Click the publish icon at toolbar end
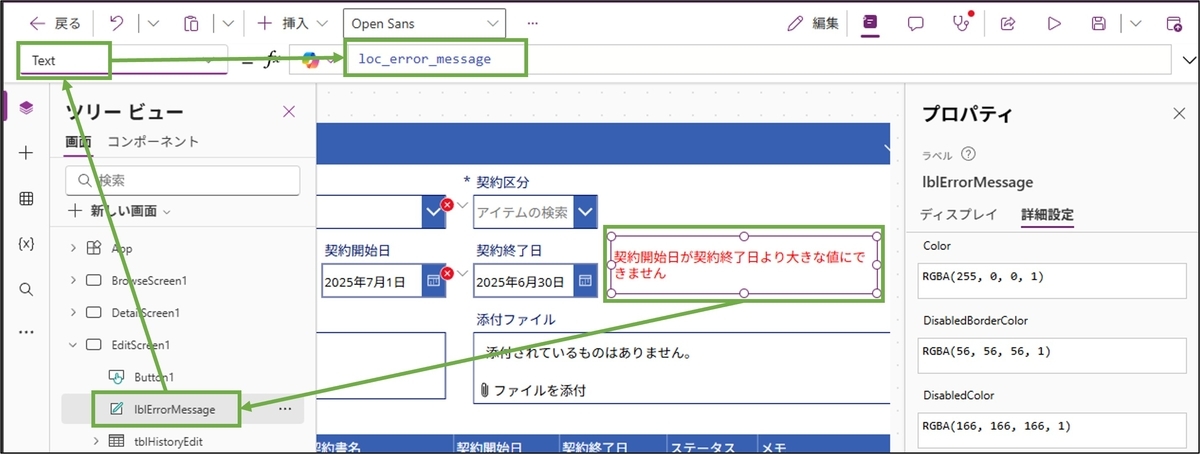This screenshot has height=454, width=1200. [1174, 22]
